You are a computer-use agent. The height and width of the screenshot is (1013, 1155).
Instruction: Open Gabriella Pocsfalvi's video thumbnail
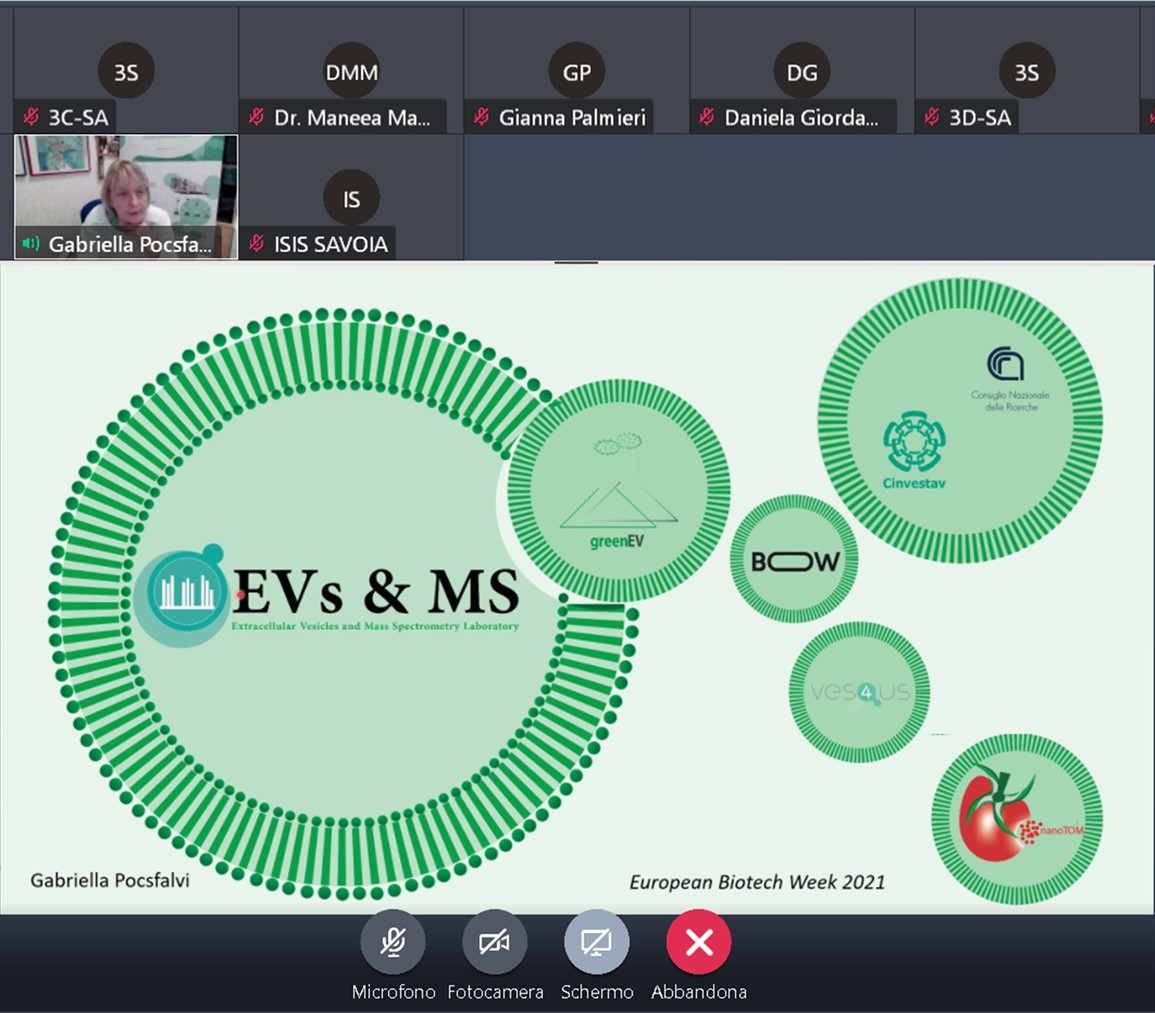(126, 197)
